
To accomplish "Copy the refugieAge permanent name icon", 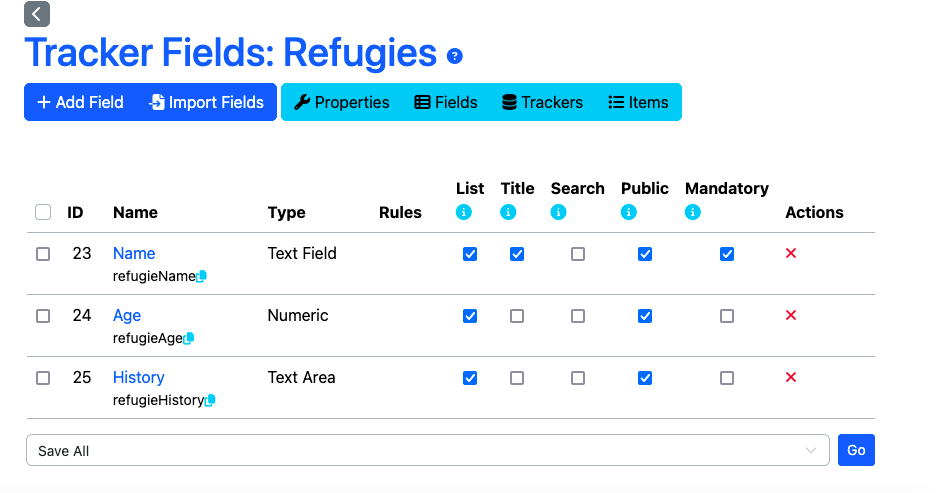I will (x=189, y=338).
